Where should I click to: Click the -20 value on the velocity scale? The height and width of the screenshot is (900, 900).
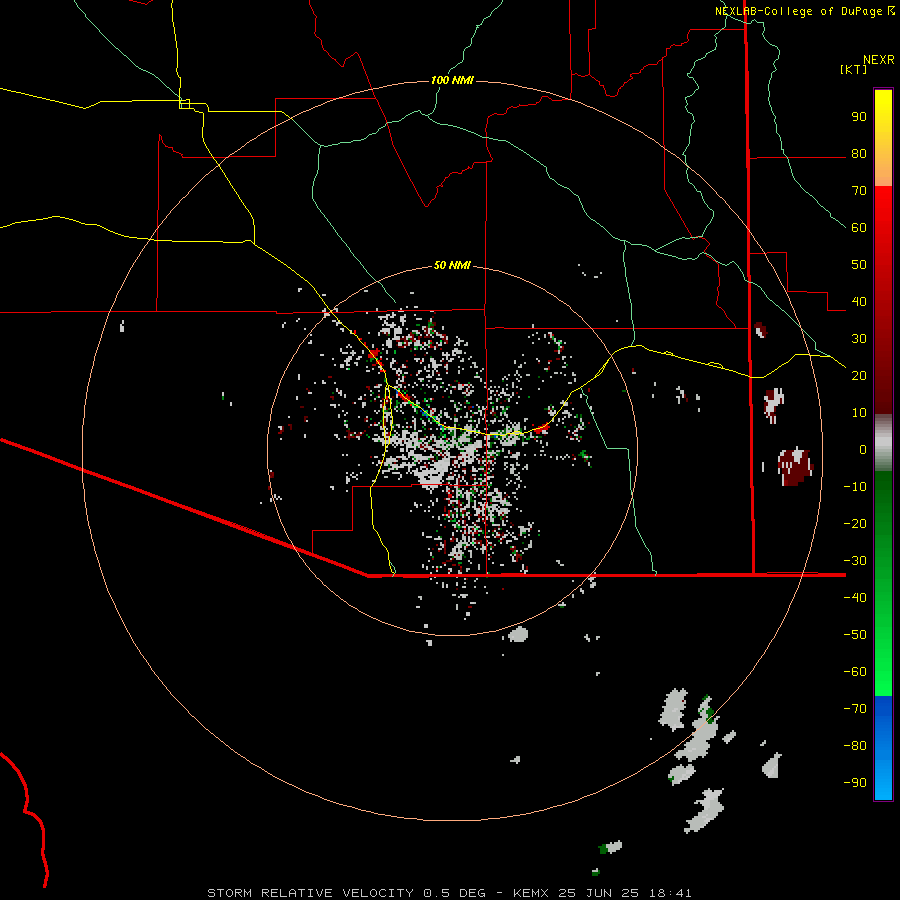tap(855, 523)
